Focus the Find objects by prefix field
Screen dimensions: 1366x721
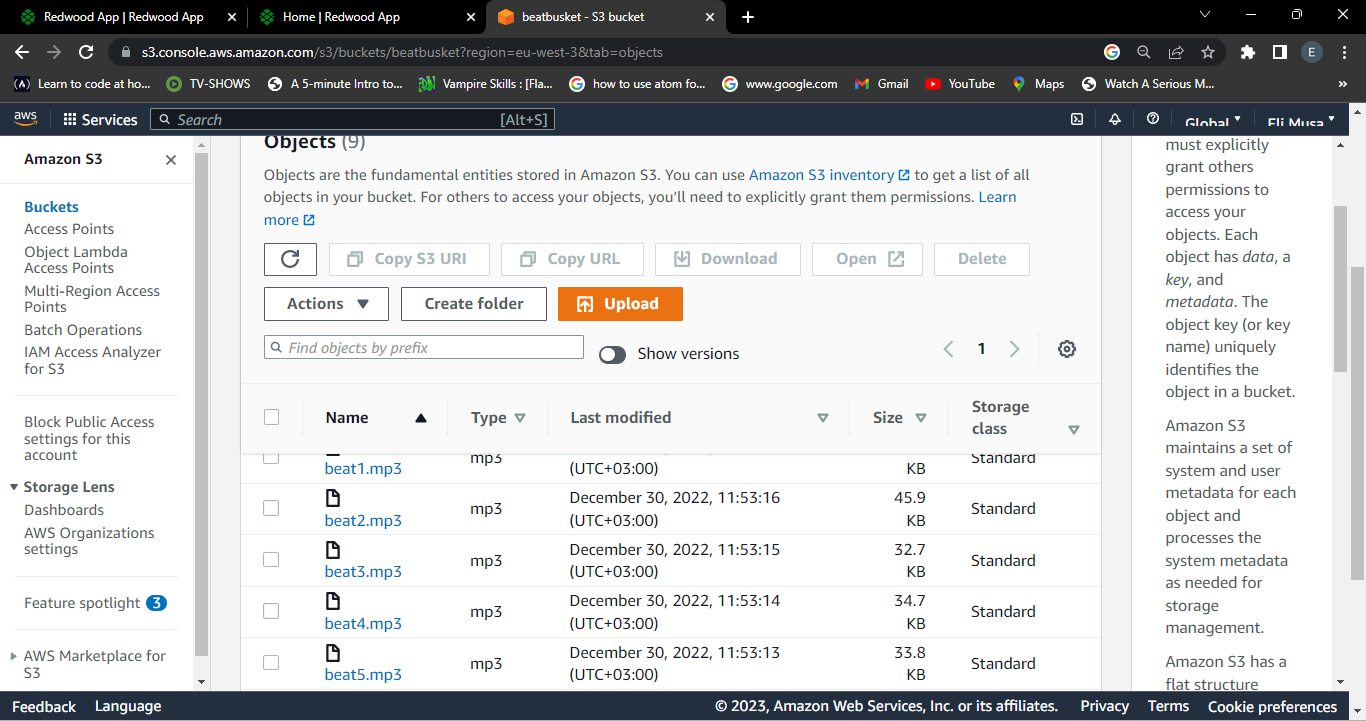click(x=424, y=347)
